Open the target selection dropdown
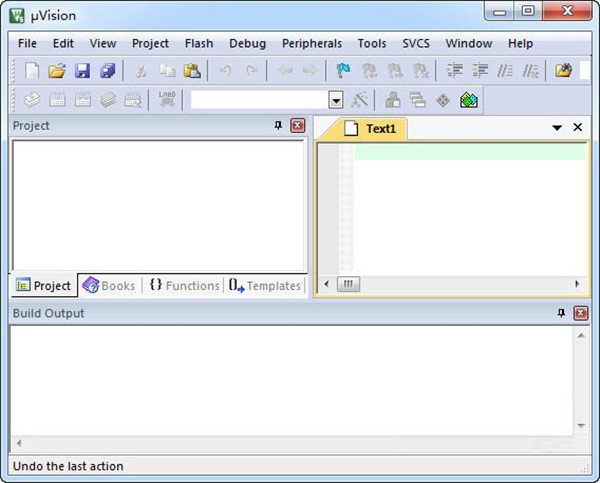The image size is (600, 483). [x=336, y=100]
